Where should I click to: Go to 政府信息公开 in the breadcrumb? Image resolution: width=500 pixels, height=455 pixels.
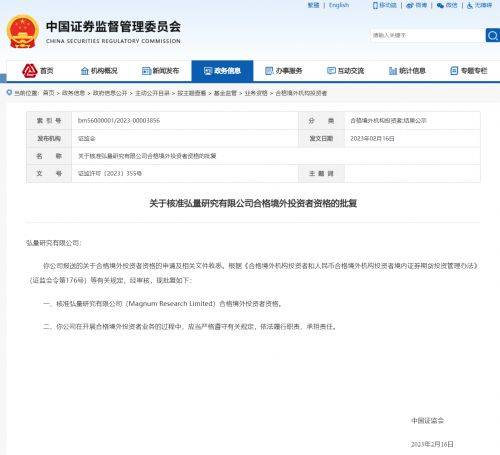point(110,93)
